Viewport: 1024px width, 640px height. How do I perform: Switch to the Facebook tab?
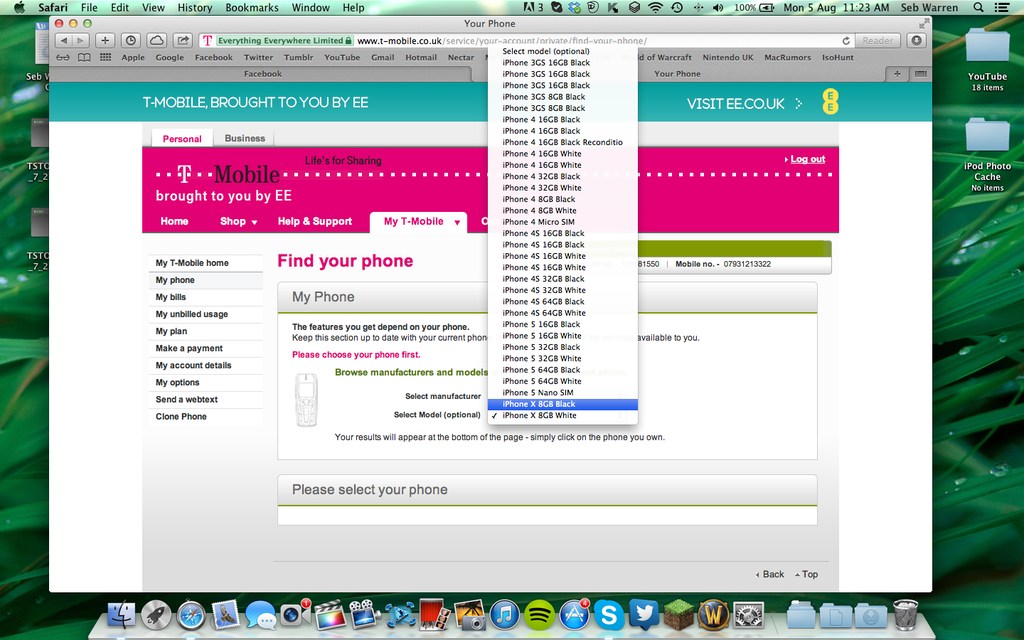[x=263, y=74]
